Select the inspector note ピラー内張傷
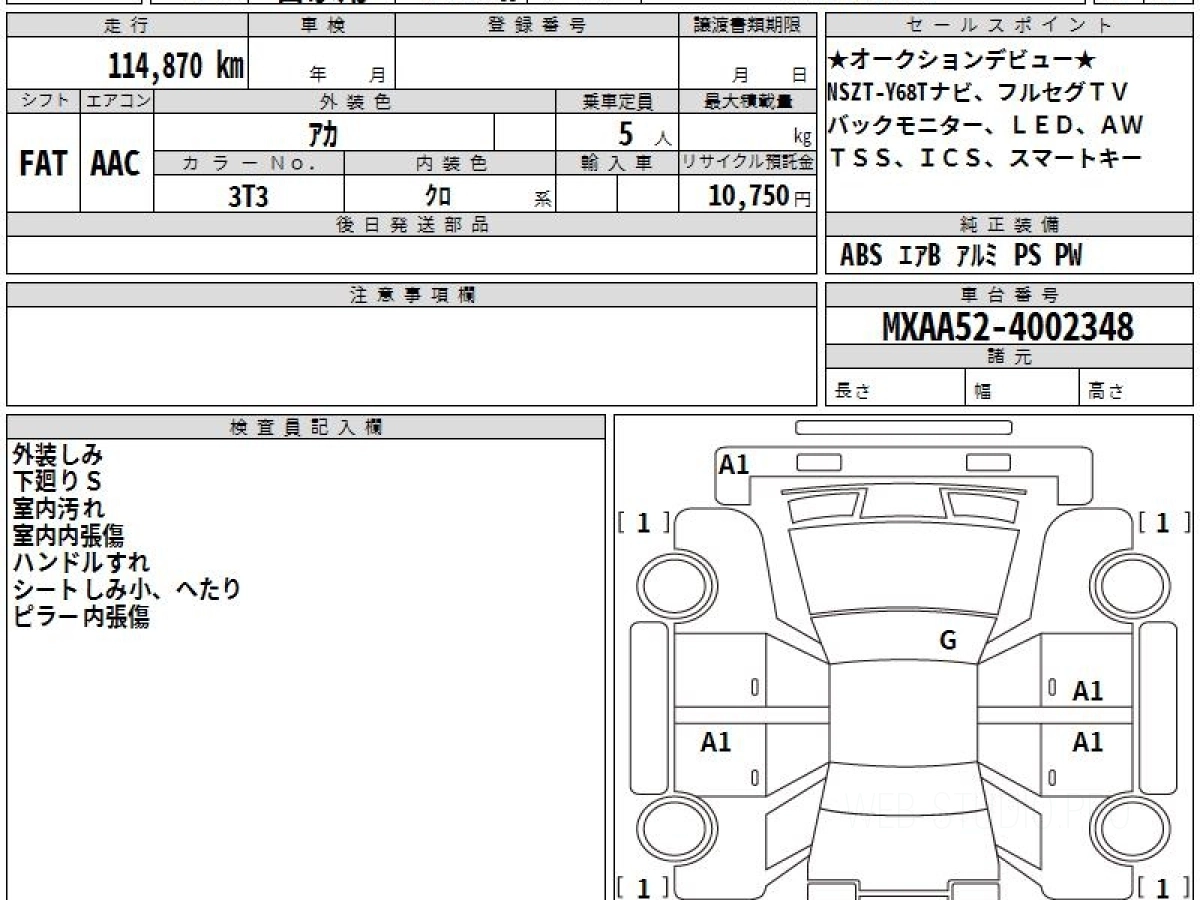 (81, 617)
